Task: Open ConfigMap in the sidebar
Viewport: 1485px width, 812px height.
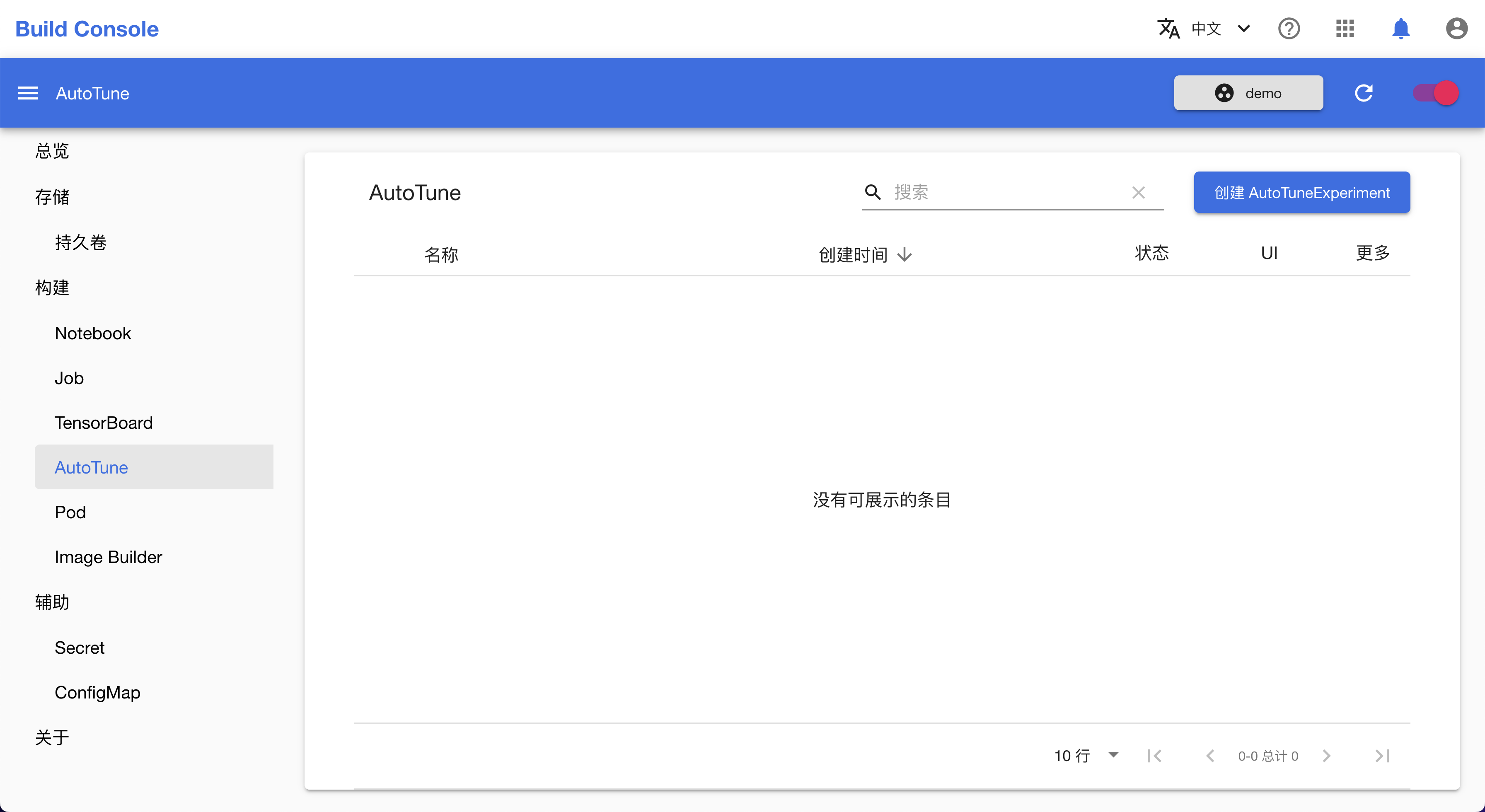Action: click(x=97, y=693)
